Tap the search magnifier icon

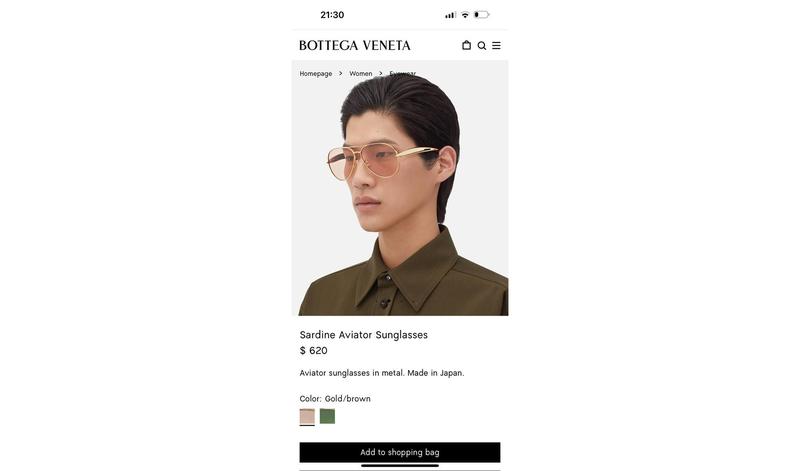pyautogui.click(x=482, y=46)
